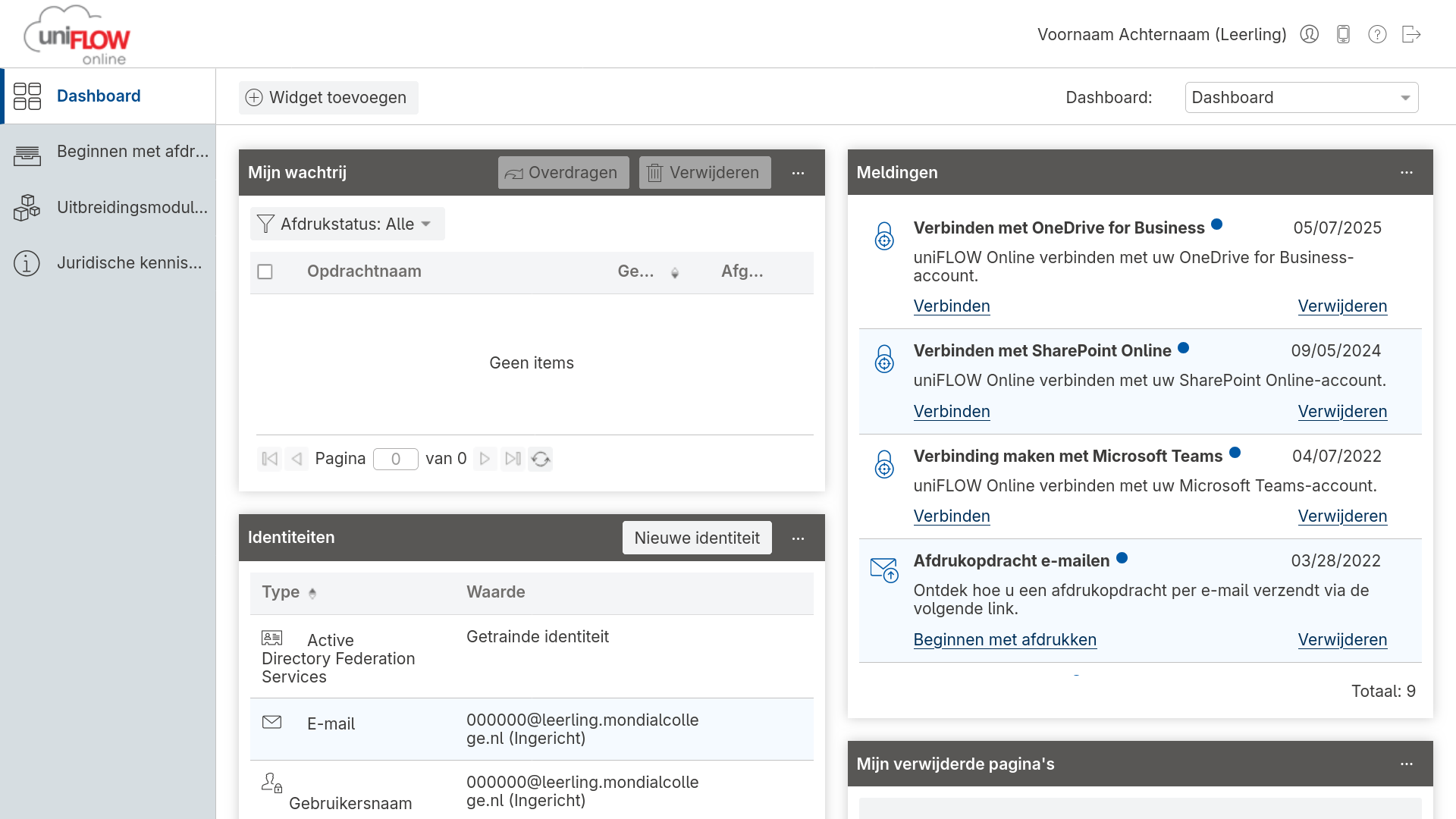Open the Mijn wachtrij options menu
1456x819 pixels.
(799, 173)
